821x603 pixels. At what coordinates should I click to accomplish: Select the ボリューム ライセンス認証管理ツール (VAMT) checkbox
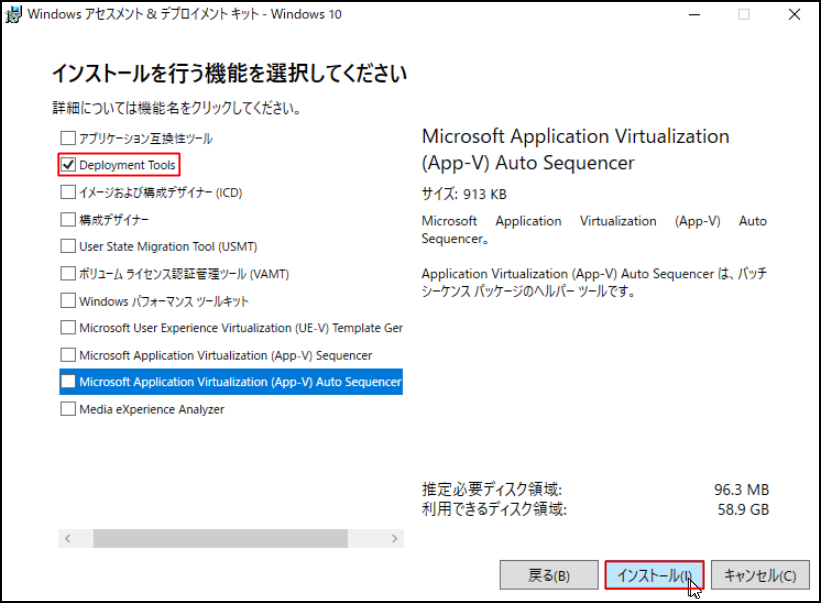68,273
